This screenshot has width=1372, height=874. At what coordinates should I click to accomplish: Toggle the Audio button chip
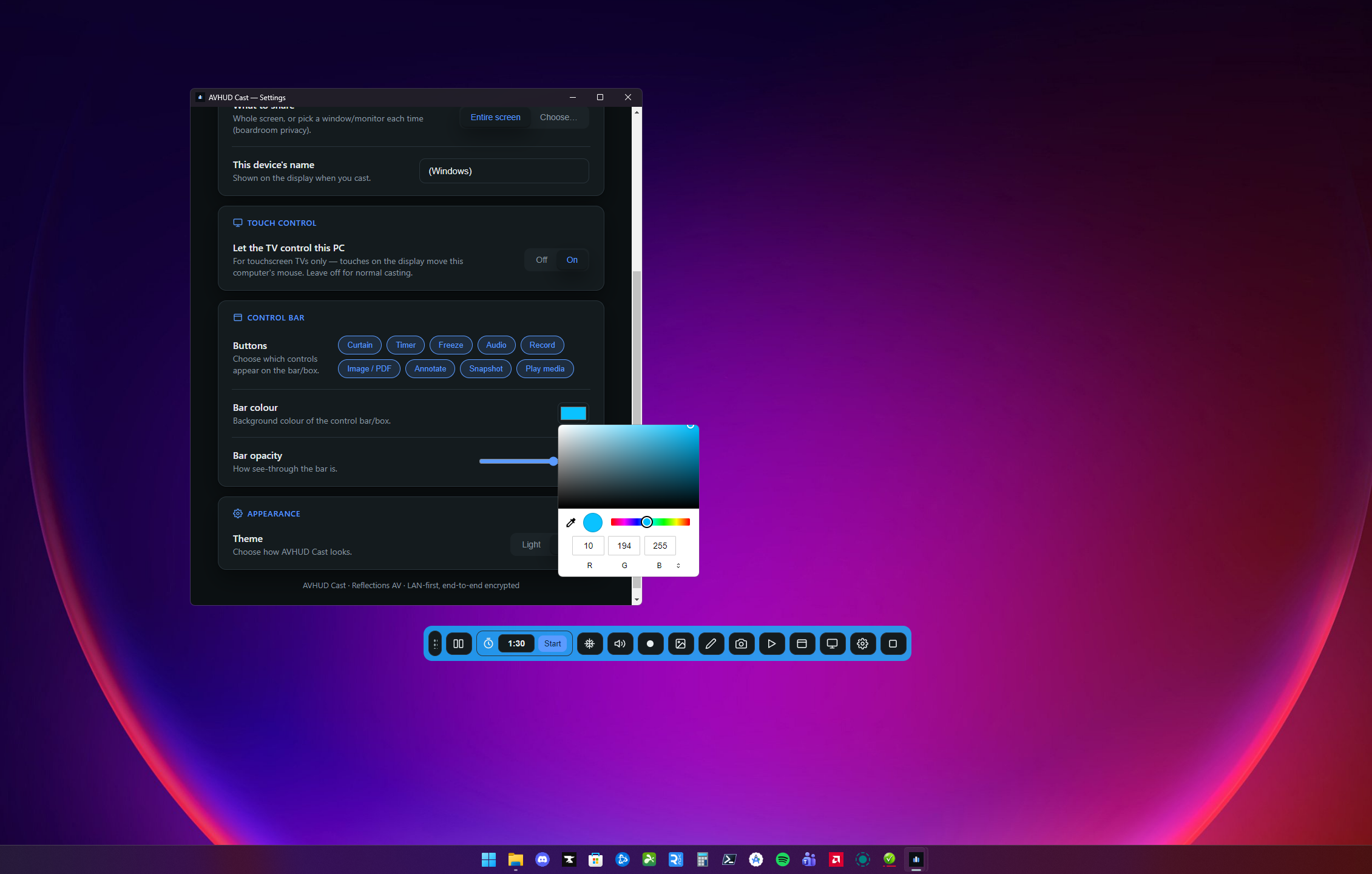click(496, 345)
